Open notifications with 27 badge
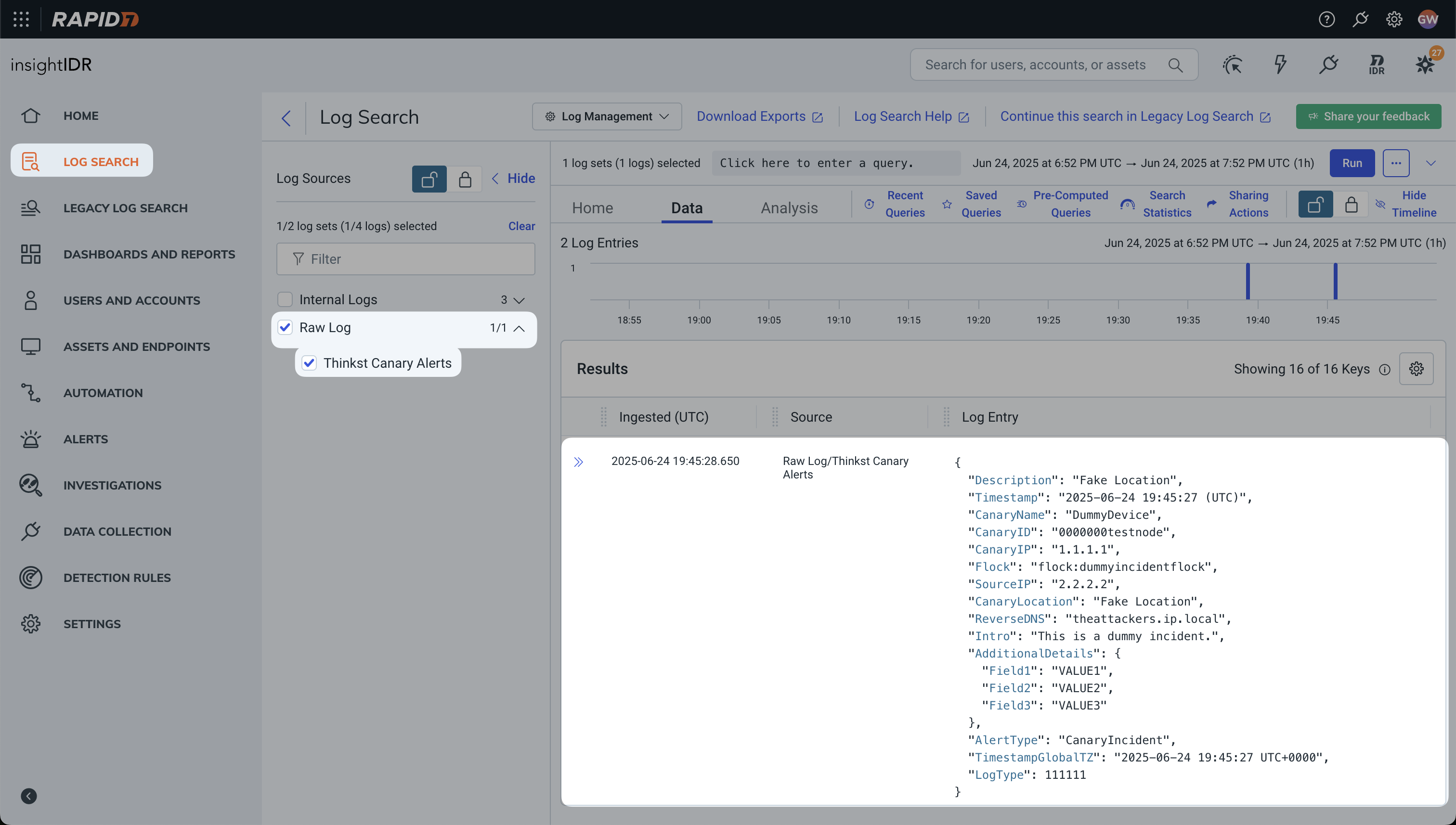This screenshot has height=825, width=1456. 1425,64
